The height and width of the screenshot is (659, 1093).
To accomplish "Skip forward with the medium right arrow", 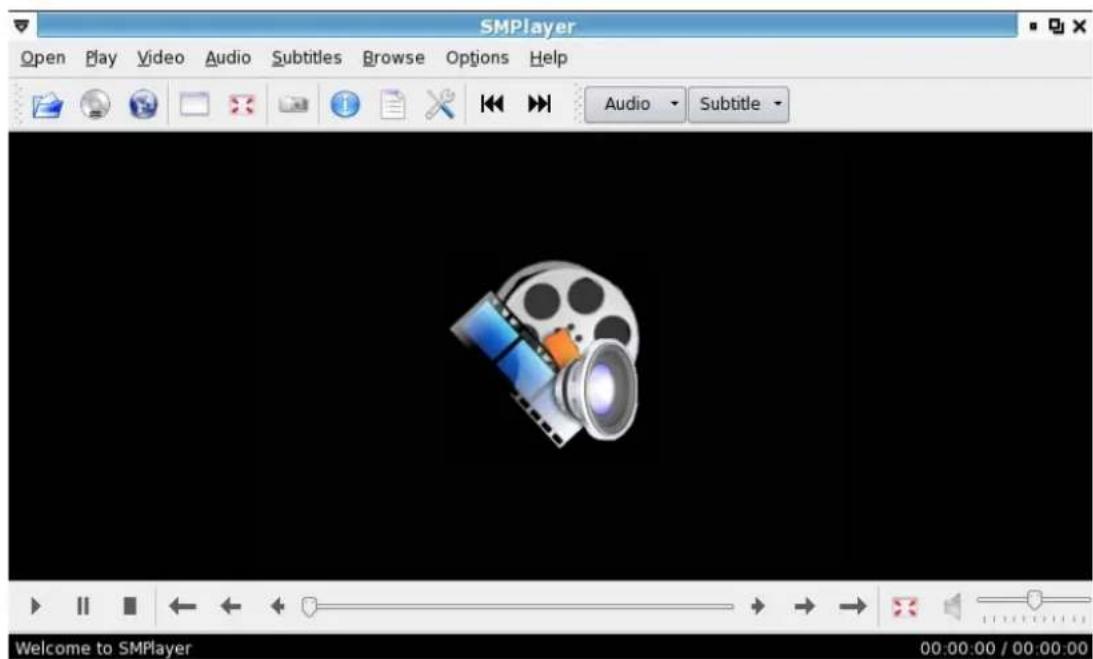I will click(804, 607).
